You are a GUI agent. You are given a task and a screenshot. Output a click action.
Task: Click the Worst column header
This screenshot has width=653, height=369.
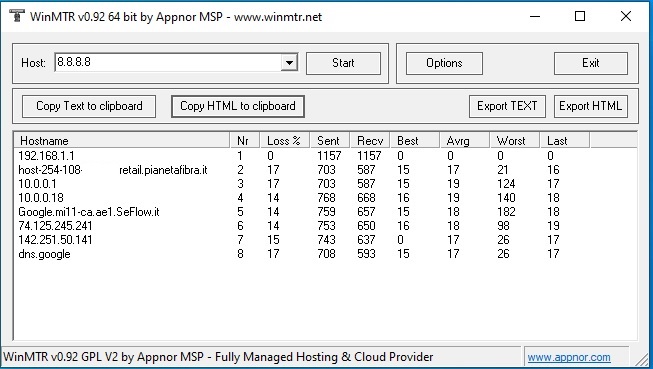514,141
